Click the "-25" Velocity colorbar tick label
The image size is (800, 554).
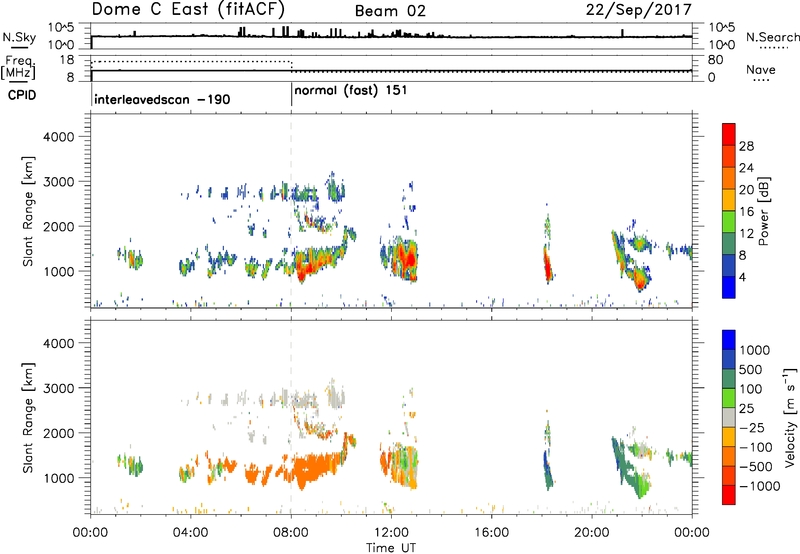[x=751, y=427]
